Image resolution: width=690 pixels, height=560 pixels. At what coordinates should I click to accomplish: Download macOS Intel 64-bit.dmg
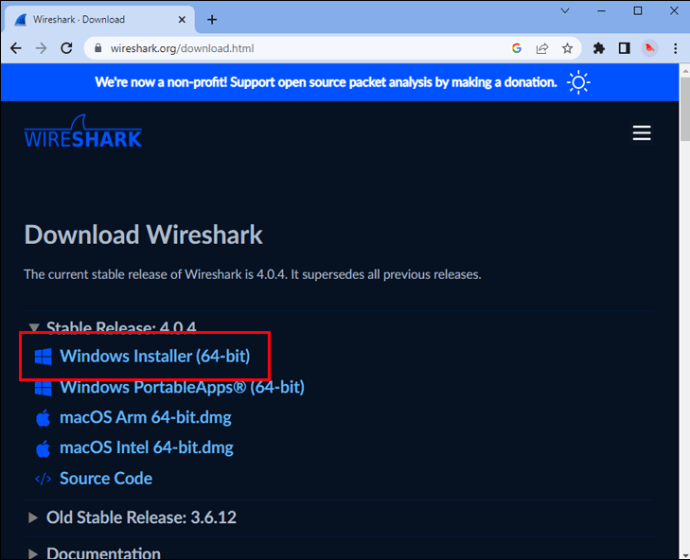point(147,448)
